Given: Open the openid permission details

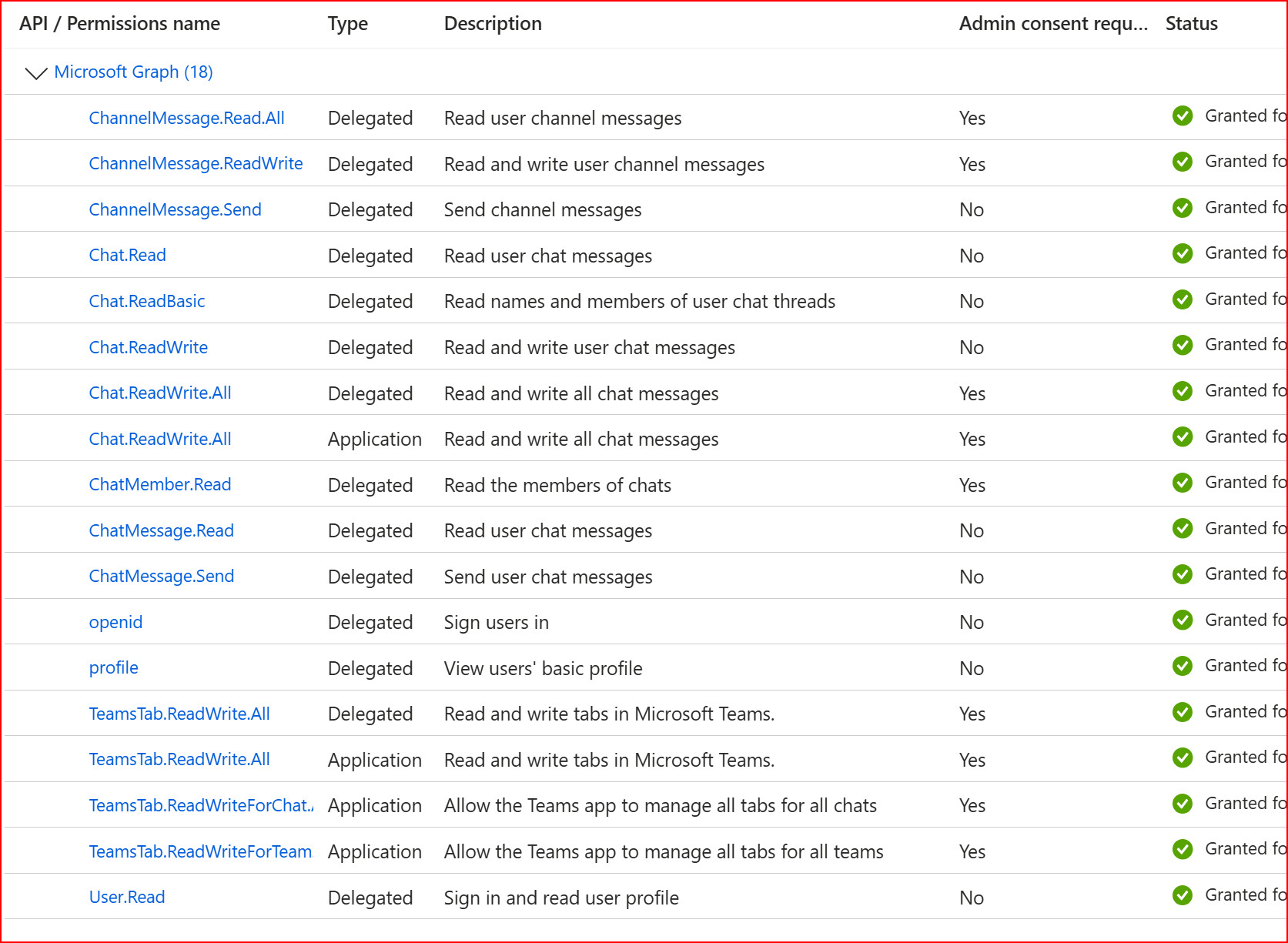Looking at the screenshot, I should 115,621.
